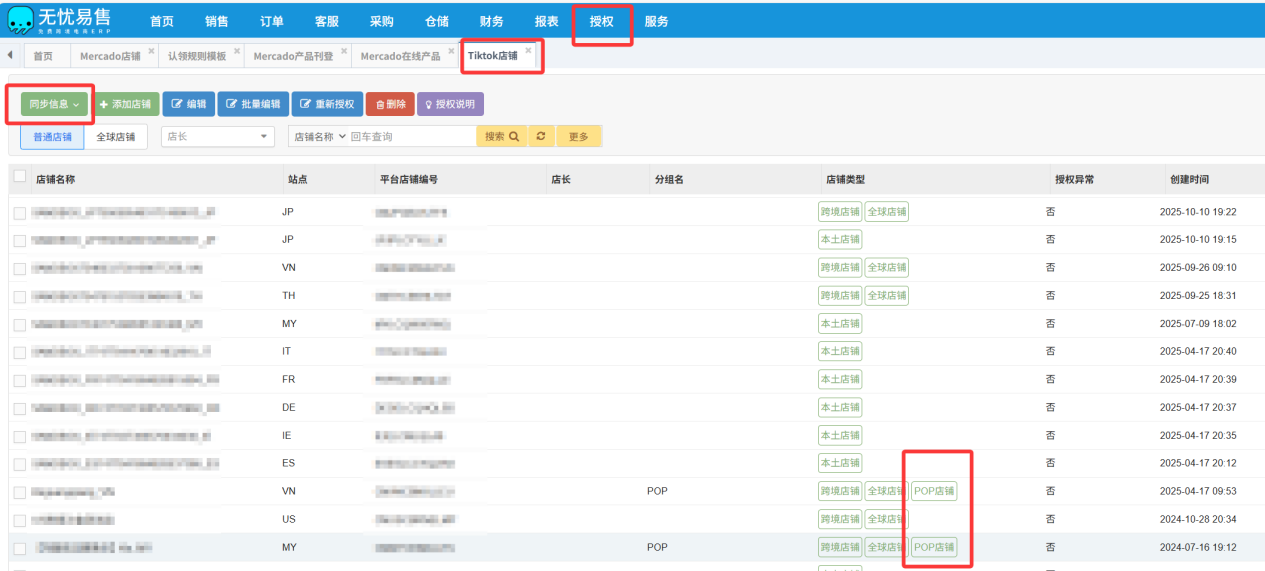The height and width of the screenshot is (571, 1265).
Task: Expand the 同步信息 dropdown button
Action: (x=54, y=104)
